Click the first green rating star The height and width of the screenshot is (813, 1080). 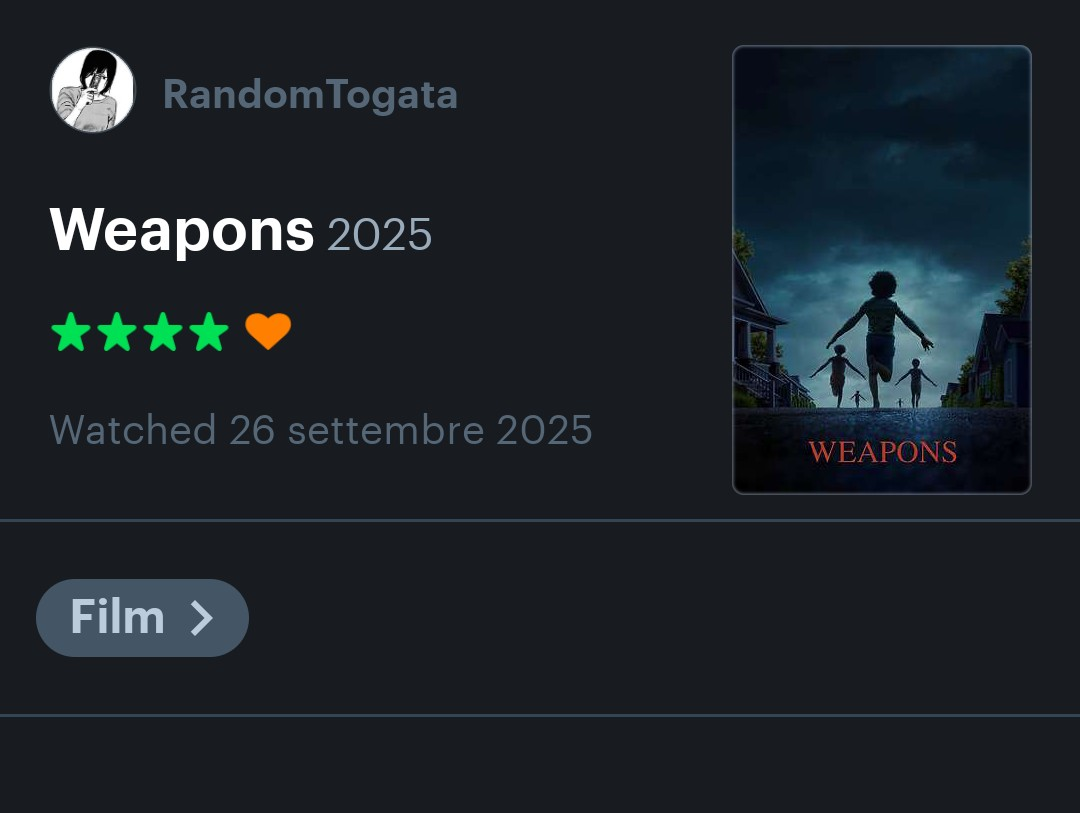click(x=71, y=332)
